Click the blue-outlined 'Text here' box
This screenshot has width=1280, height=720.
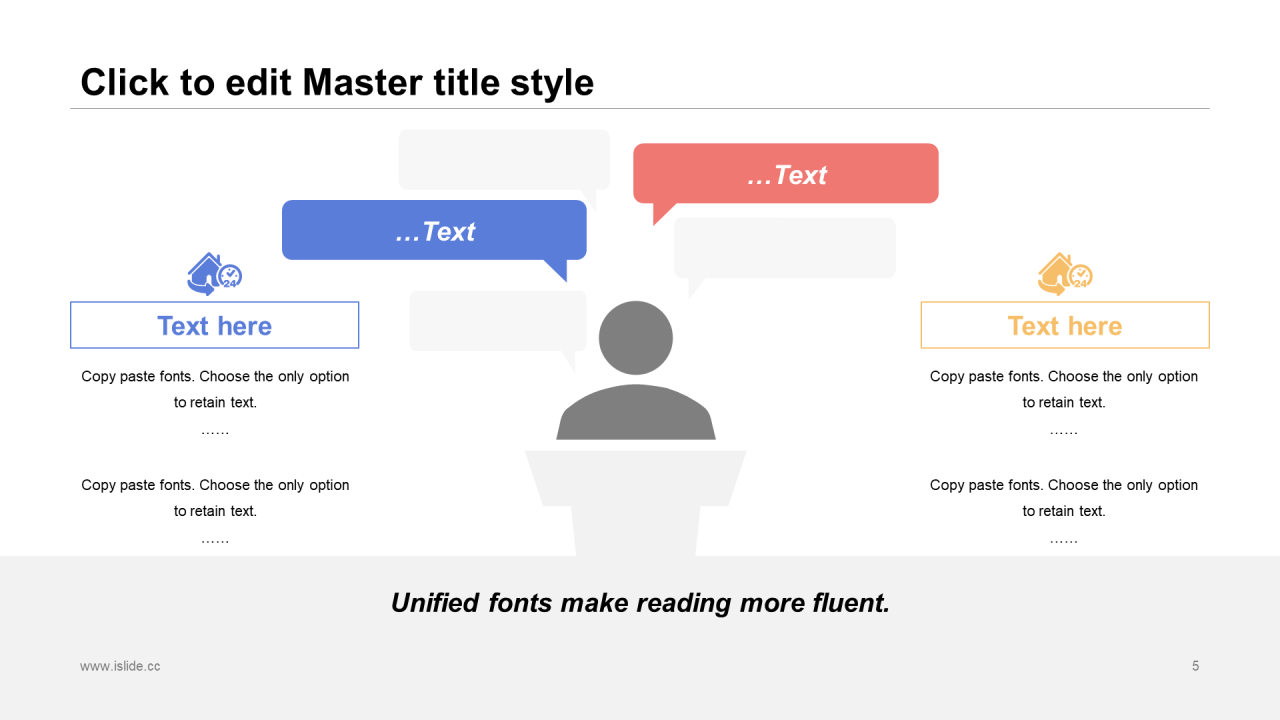(x=214, y=326)
